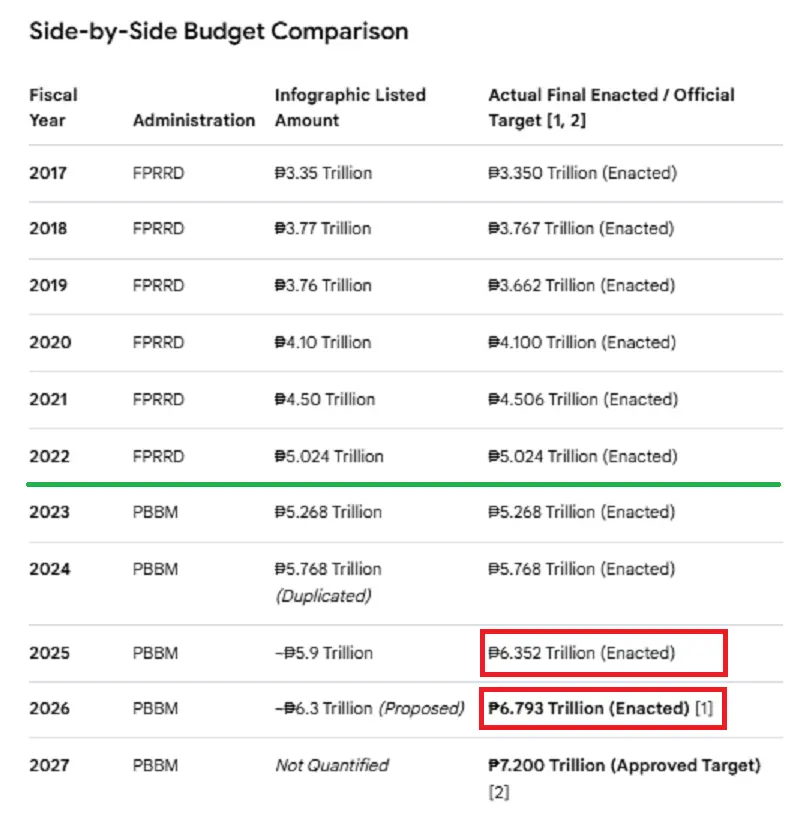This screenshot has height=831, width=798.
Task: Click the [1] citation link beside 2026 Enacted
Action: [x=704, y=708]
